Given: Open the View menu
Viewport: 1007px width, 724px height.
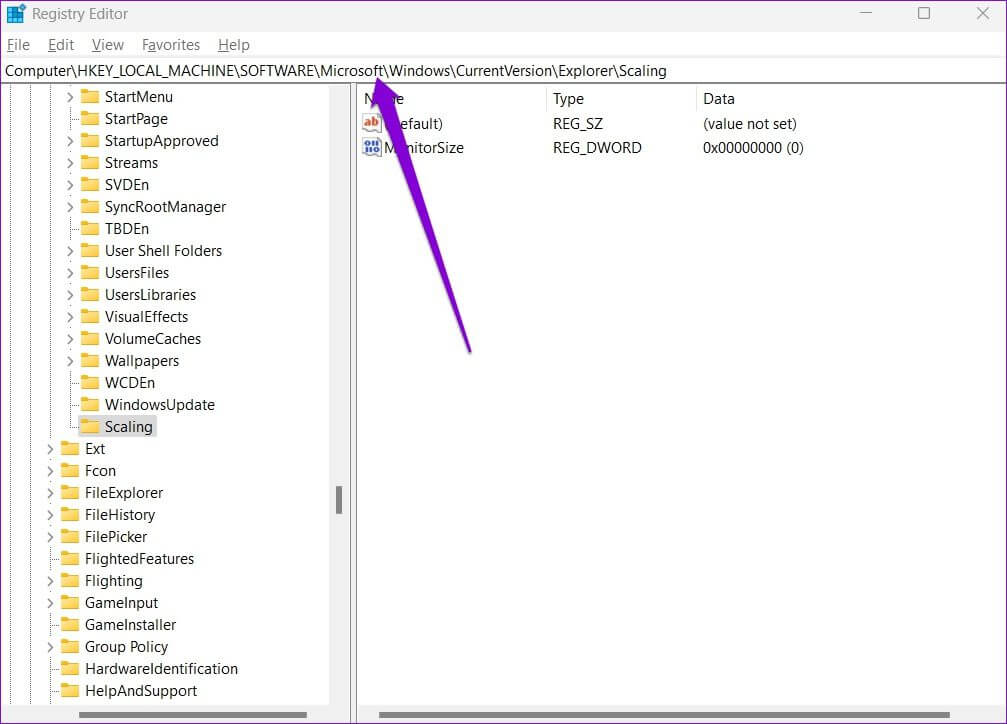Looking at the screenshot, I should tap(107, 45).
